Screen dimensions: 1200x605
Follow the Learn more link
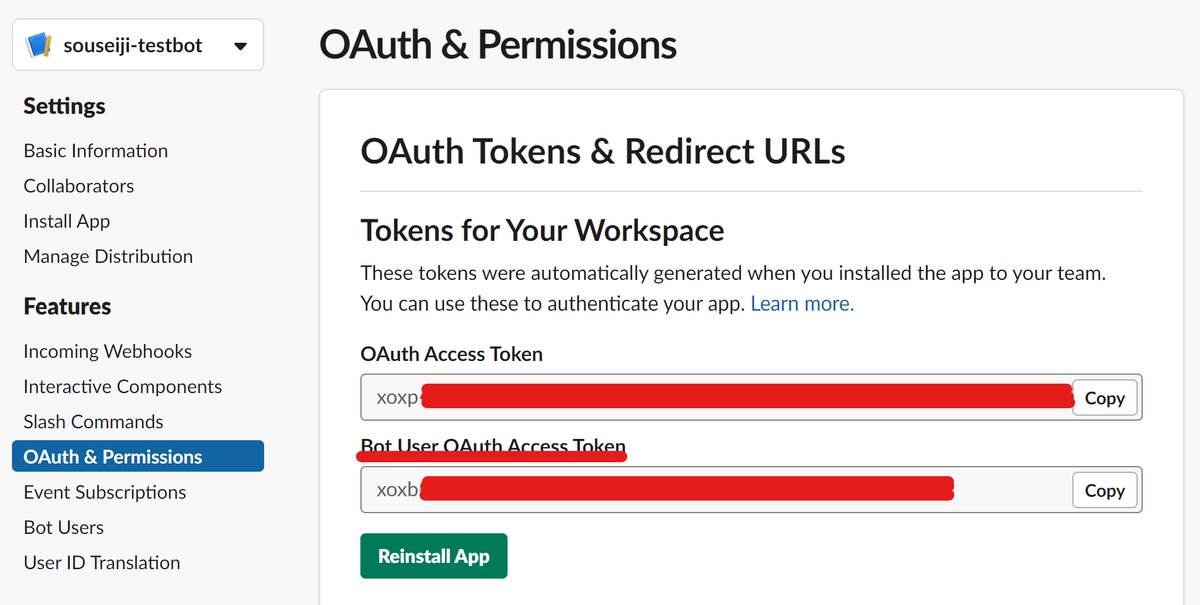coord(802,303)
